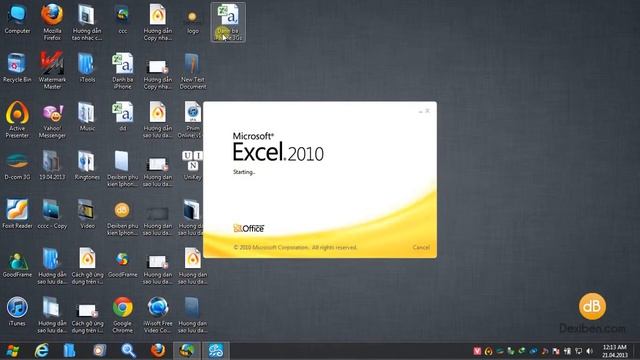Select the New Text Document file
Screen dimensions: 640x360
pos(193,71)
